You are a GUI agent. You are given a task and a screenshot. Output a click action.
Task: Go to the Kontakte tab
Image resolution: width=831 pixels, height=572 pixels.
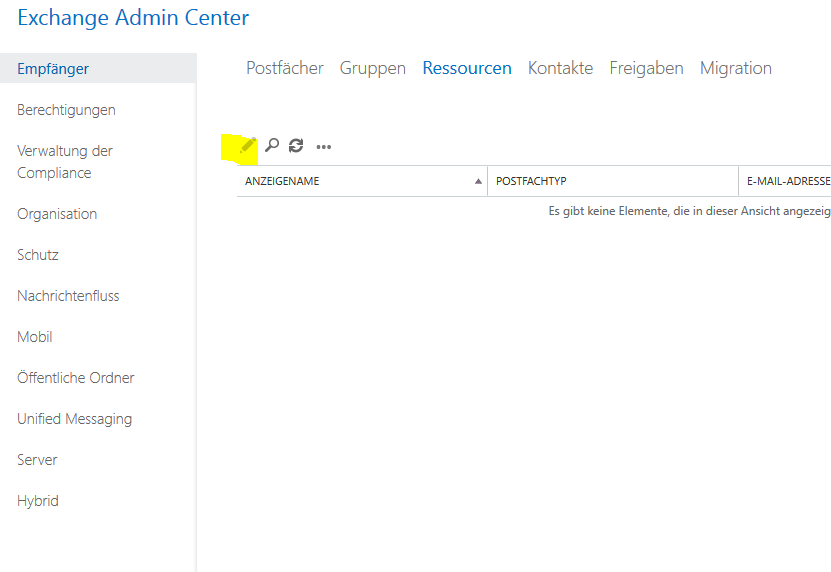(x=560, y=68)
